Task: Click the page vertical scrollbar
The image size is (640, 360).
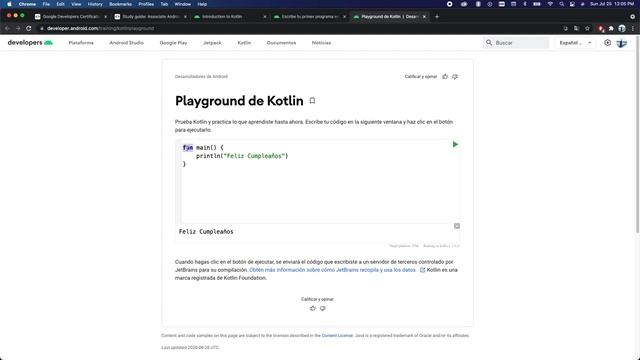Action: coord(637,135)
